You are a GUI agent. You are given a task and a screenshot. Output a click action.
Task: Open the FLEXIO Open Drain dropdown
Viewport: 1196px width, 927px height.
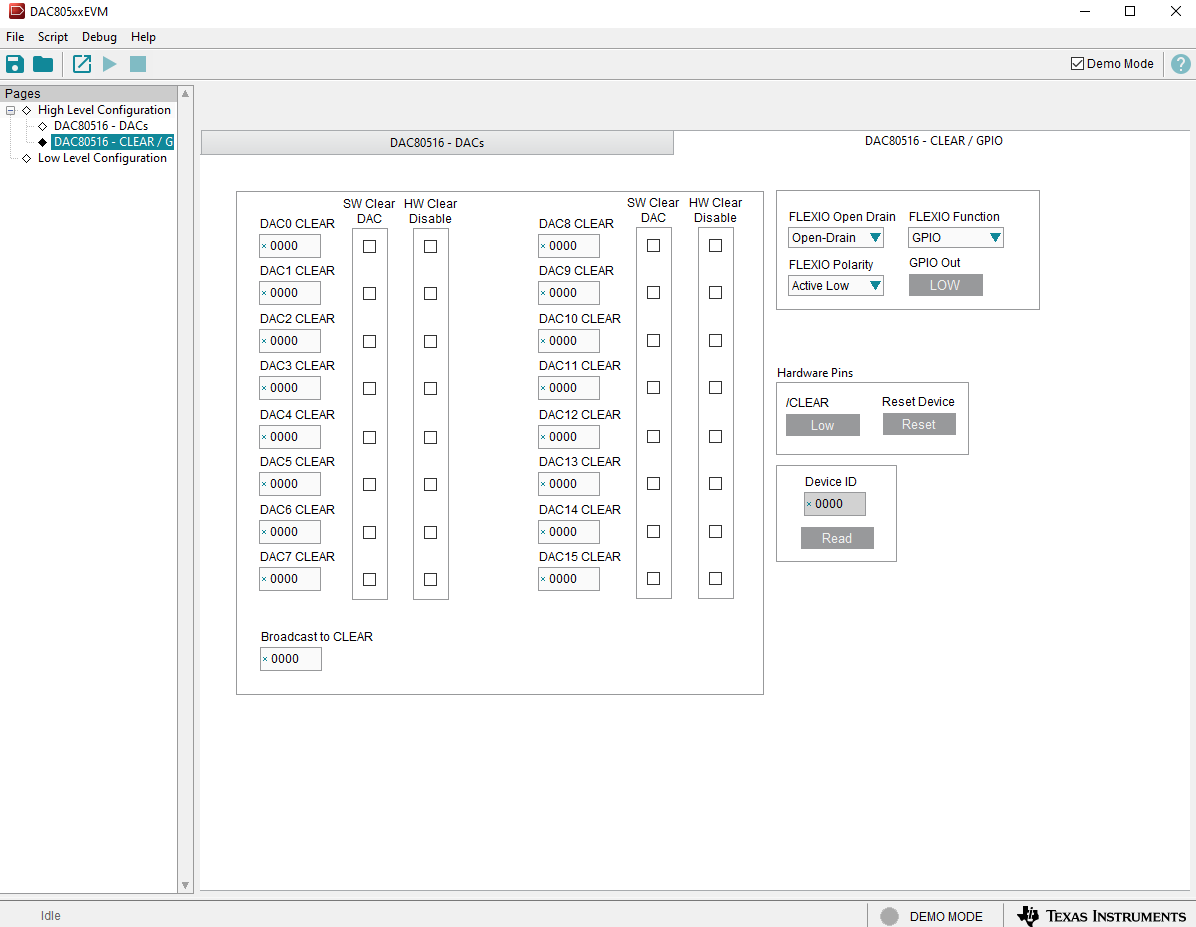[836, 237]
